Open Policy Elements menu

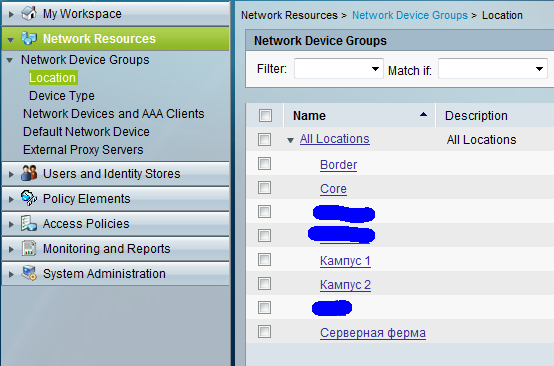[x=116, y=199]
